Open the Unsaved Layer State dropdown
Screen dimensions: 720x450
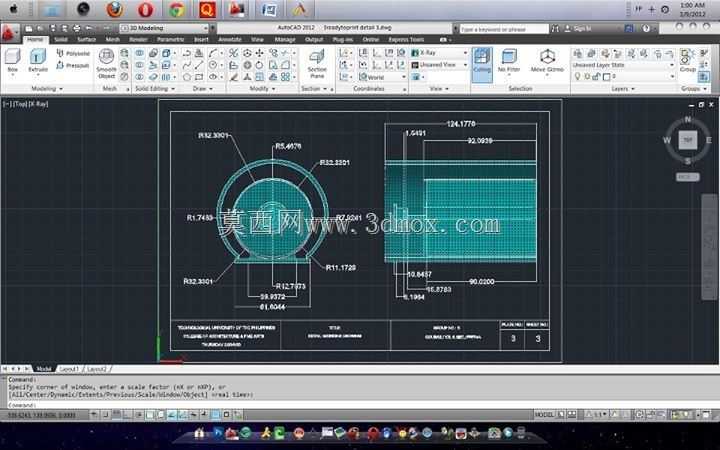(624, 65)
